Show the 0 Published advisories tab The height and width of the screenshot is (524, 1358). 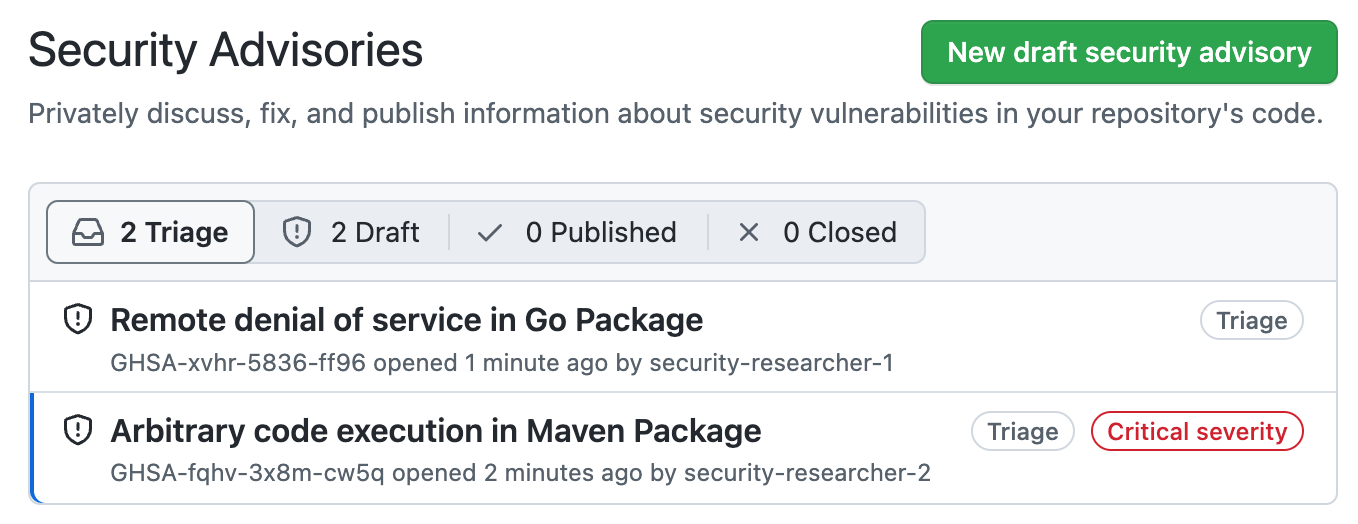point(601,233)
